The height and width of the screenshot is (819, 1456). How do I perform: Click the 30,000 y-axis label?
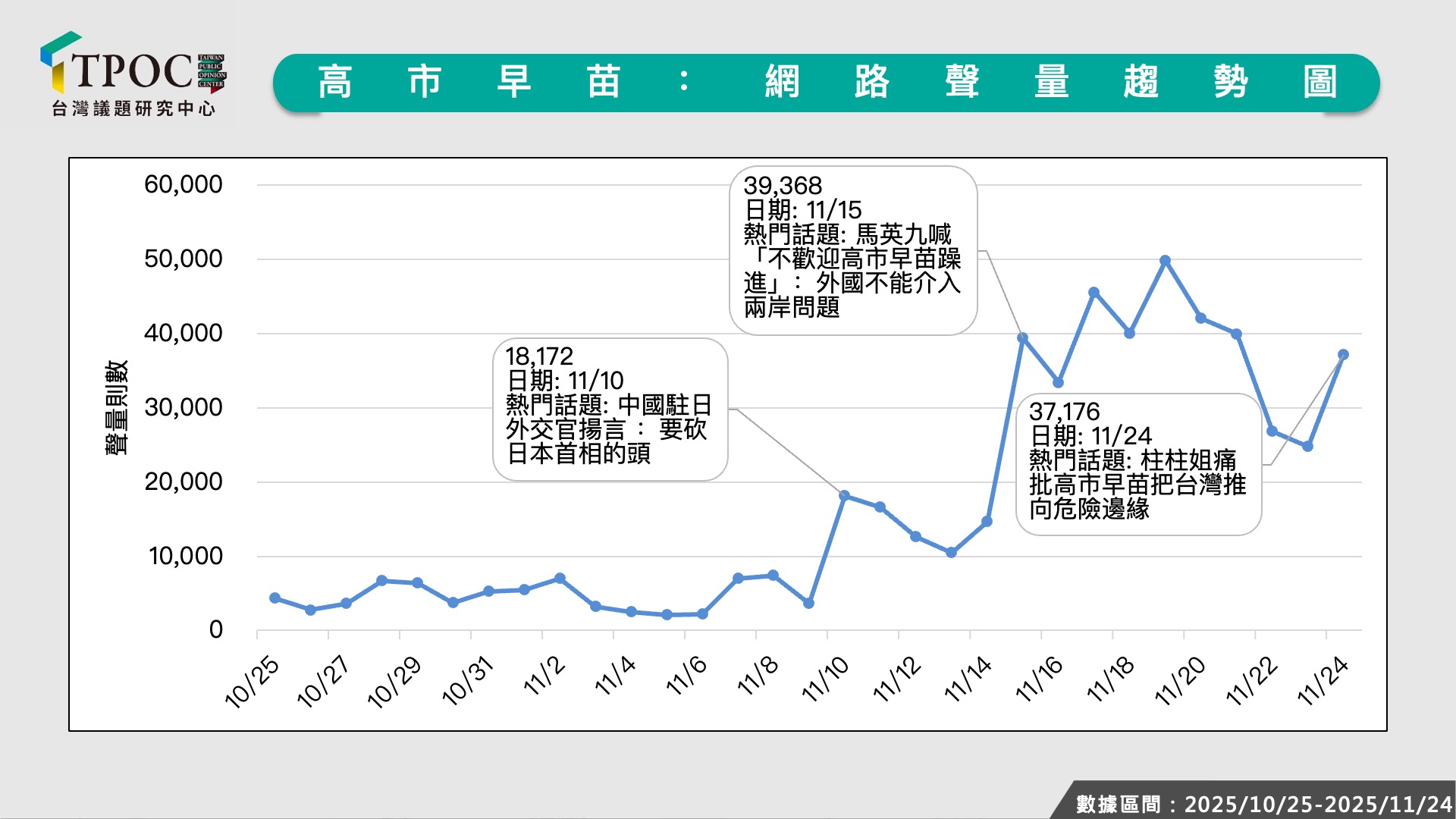[183, 407]
